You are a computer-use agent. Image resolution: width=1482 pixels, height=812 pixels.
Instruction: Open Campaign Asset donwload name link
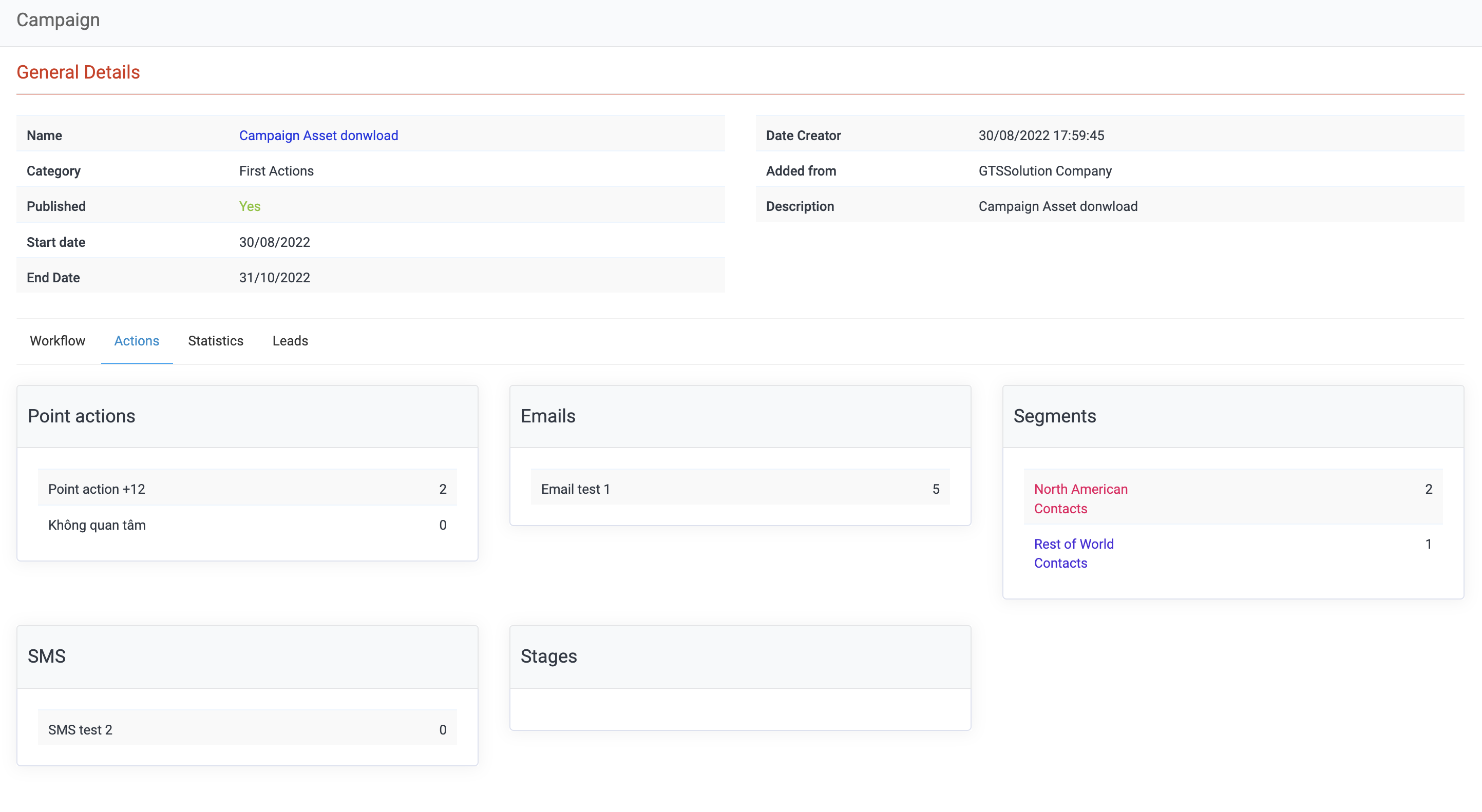click(x=318, y=136)
